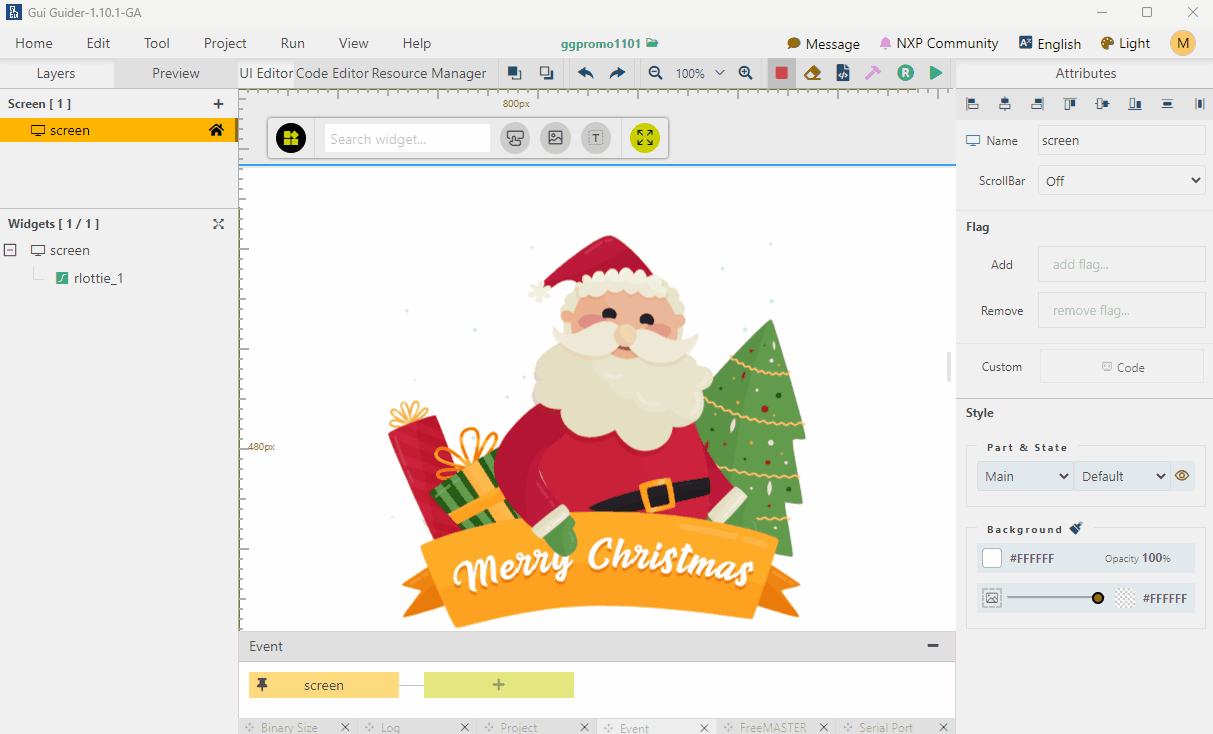Add a new screen with plus icon
Image resolution: width=1213 pixels, height=734 pixels.
coord(218,104)
